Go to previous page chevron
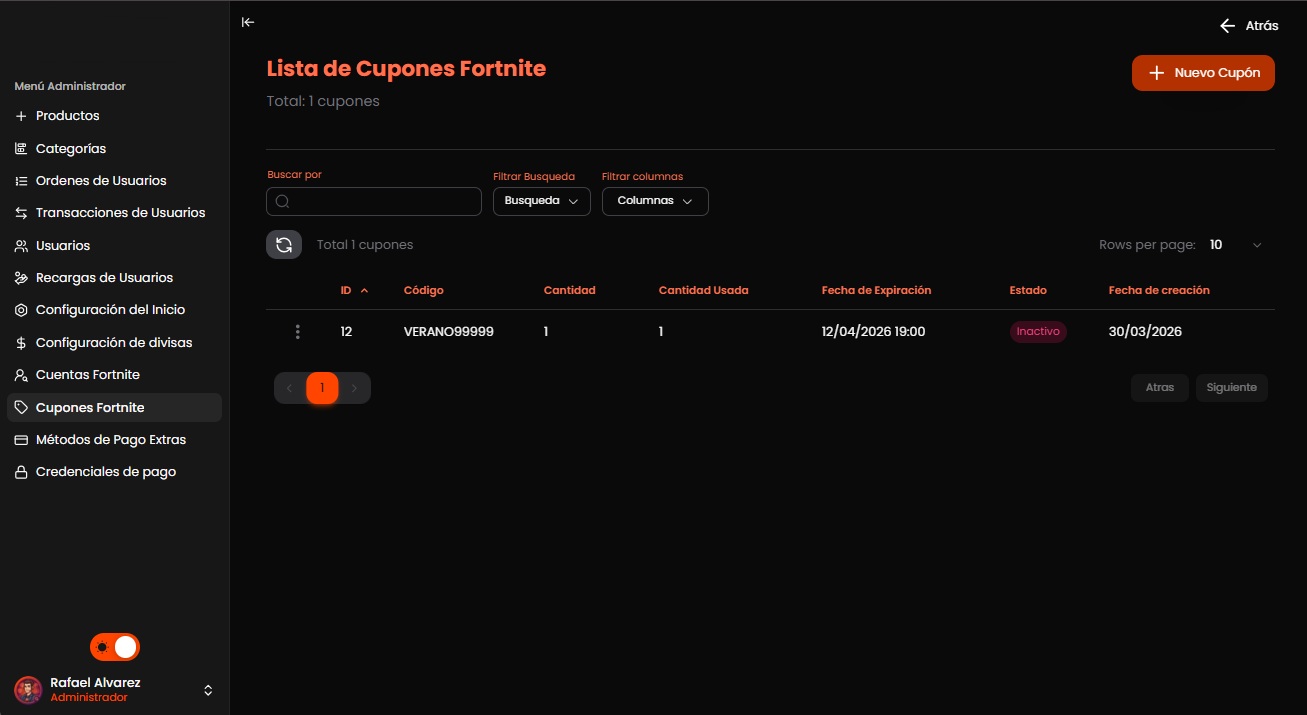Viewport: 1307px width, 715px height. point(289,388)
